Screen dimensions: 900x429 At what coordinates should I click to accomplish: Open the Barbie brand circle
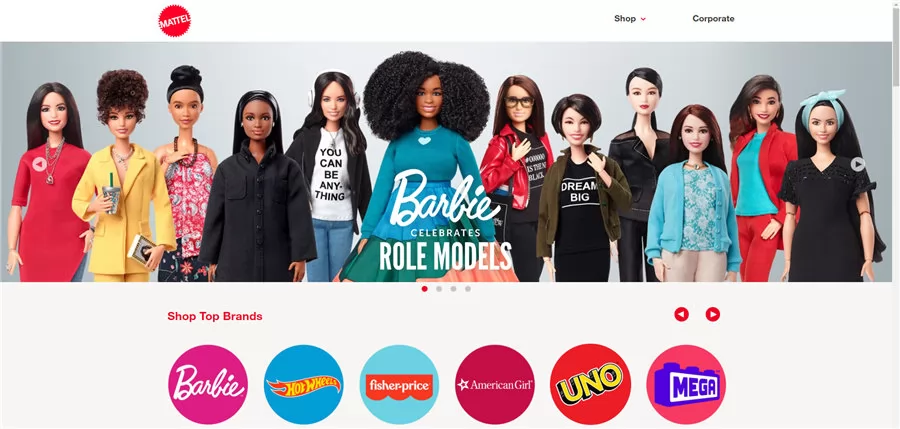(208, 384)
